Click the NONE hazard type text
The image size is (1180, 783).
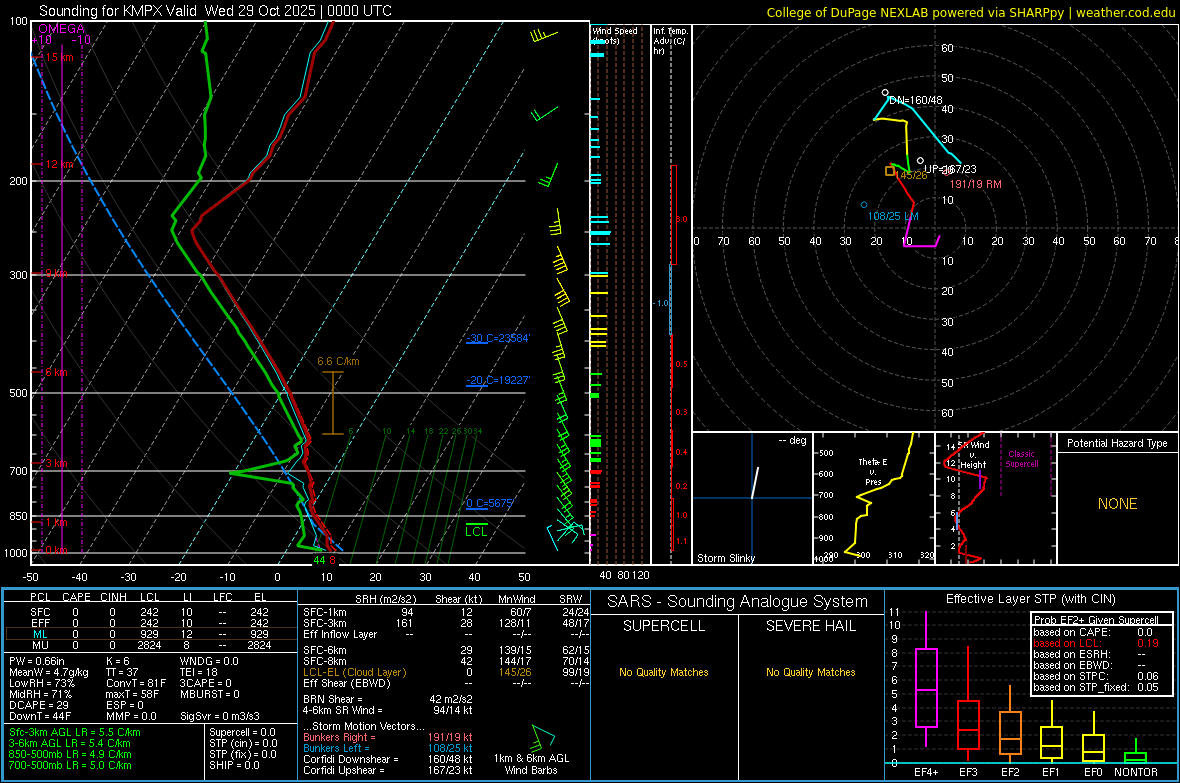coord(1118,504)
